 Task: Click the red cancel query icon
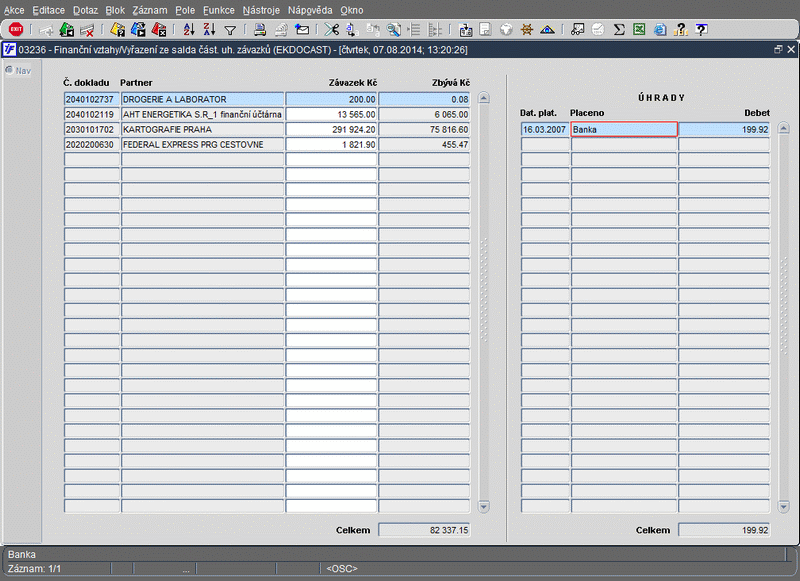[x=159, y=30]
